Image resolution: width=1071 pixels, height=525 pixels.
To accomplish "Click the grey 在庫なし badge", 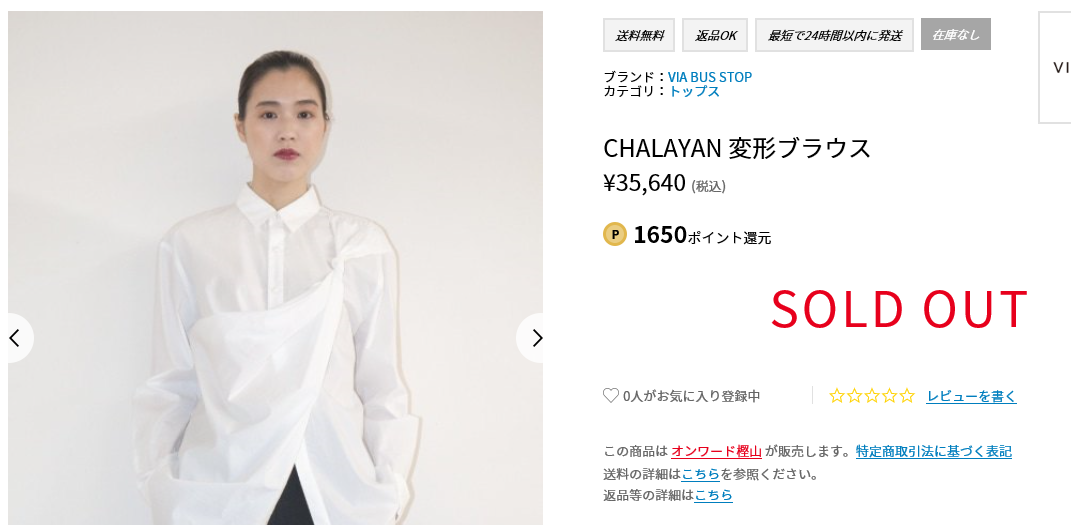I will point(956,34).
